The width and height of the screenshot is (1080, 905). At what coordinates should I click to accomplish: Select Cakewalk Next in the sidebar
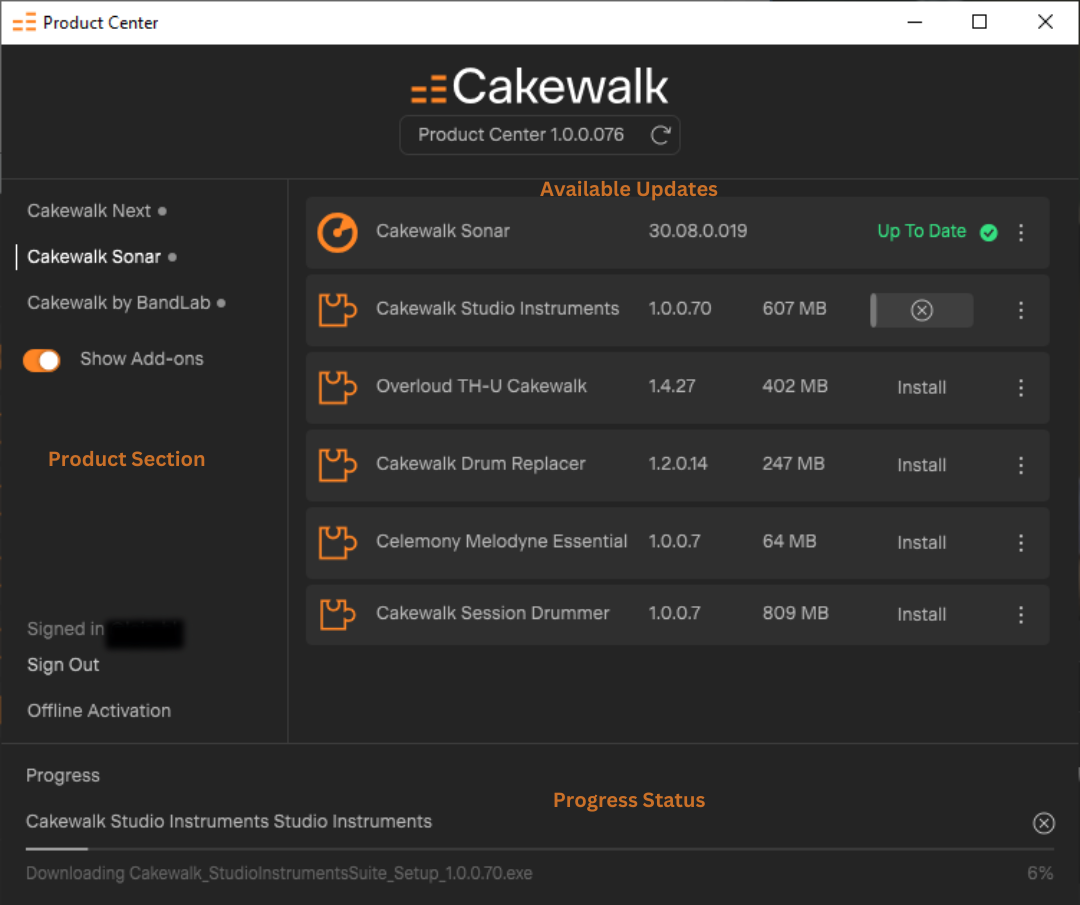pos(89,211)
